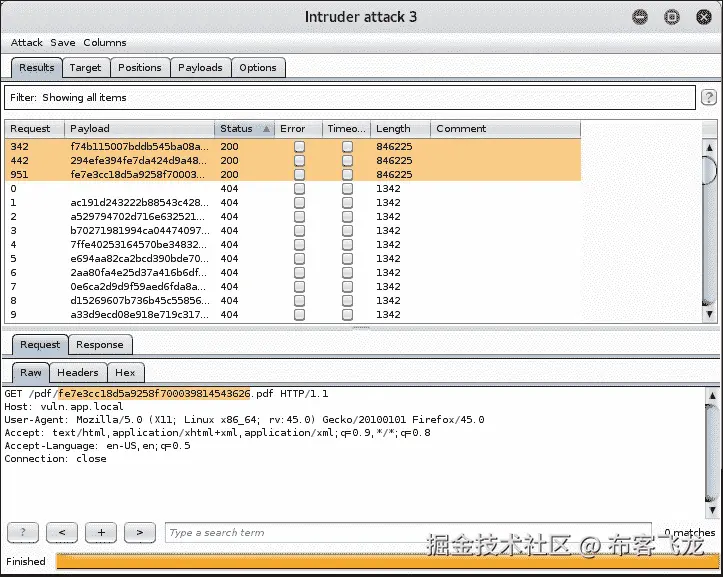This screenshot has width=723, height=577.
Task: Select payload ac191d243222b88543c428 row
Action: (x=293, y=202)
